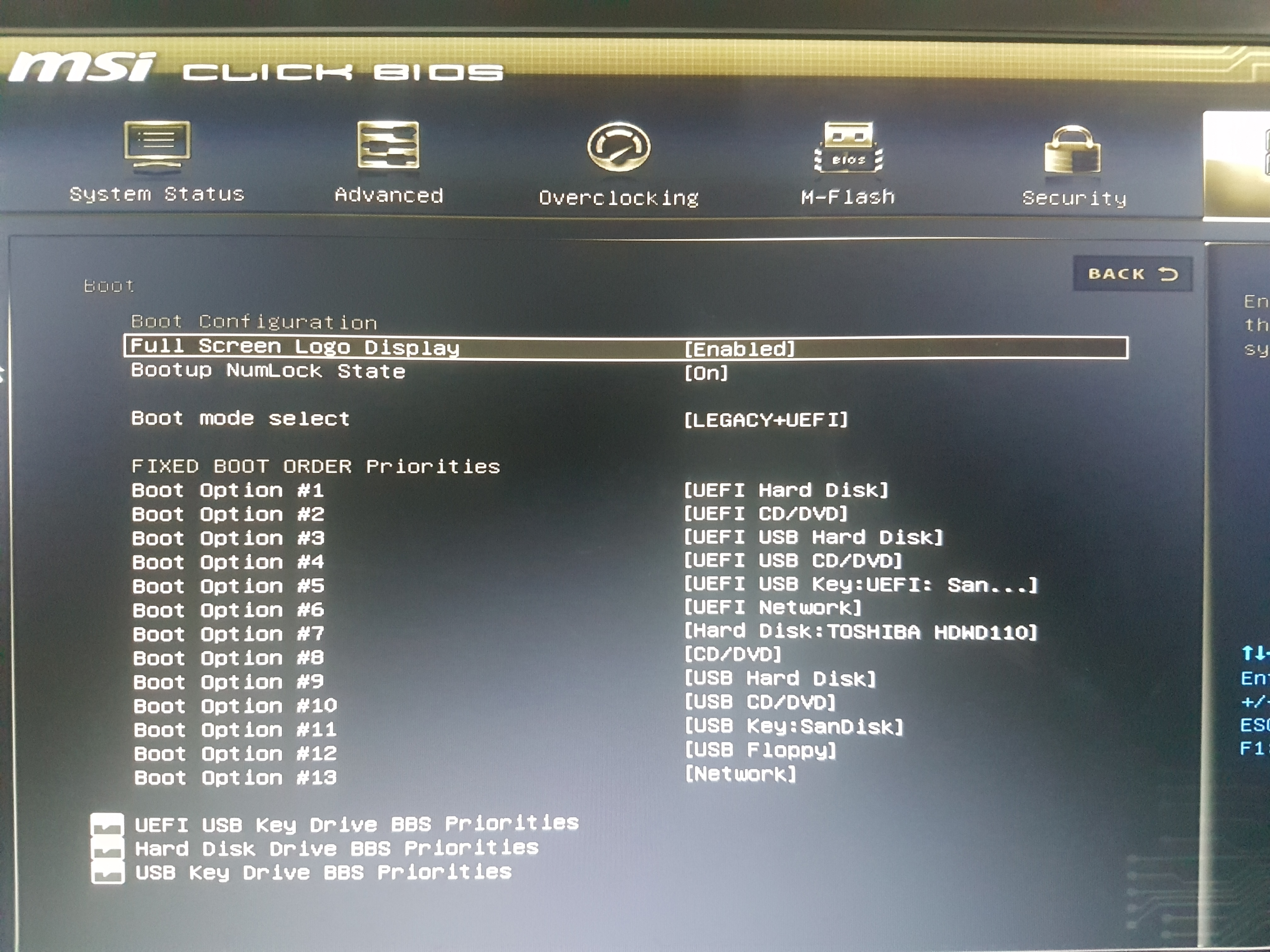The image size is (1270, 952).
Task: Click the BACK button
Action: (x=1132, y=274)
